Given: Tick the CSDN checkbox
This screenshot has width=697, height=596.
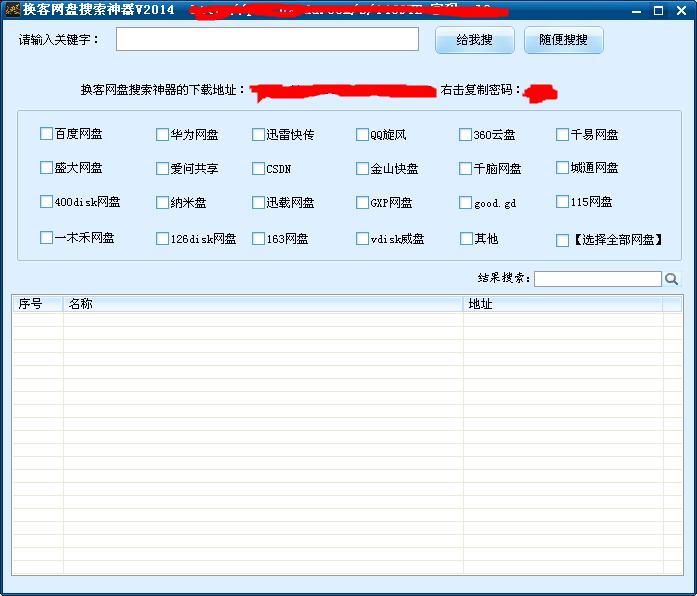Looking at the screenshot, I should tap(258, 168).
